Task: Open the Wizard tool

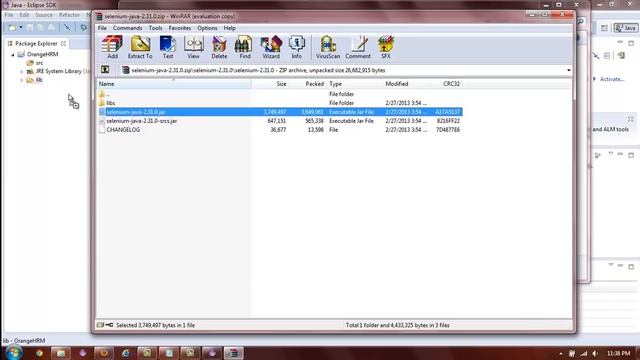Action: pyautogui.click(x=271, y=47)
